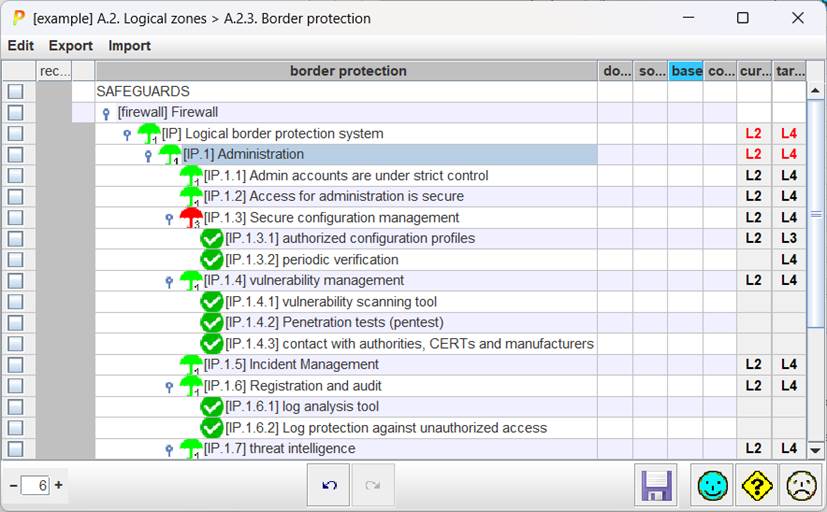Toggle the [IP.1.7] threat intelligence node handle
This screenshot has height=512, width=827.
pos(169,450)
